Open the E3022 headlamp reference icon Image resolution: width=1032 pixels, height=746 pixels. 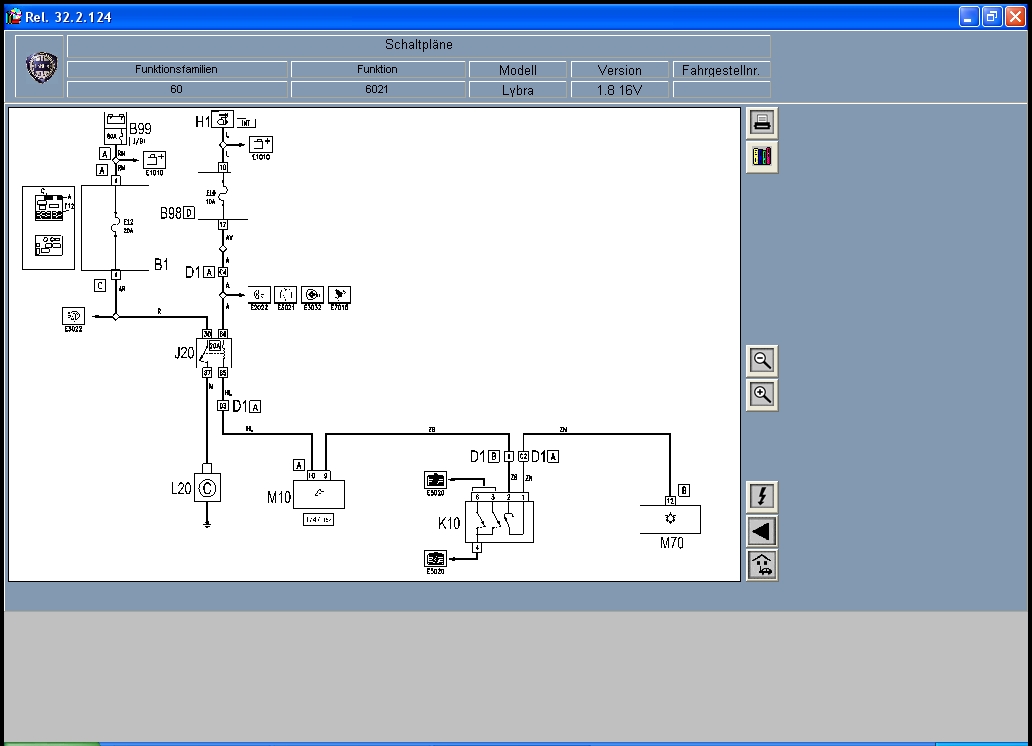point(73,316)
